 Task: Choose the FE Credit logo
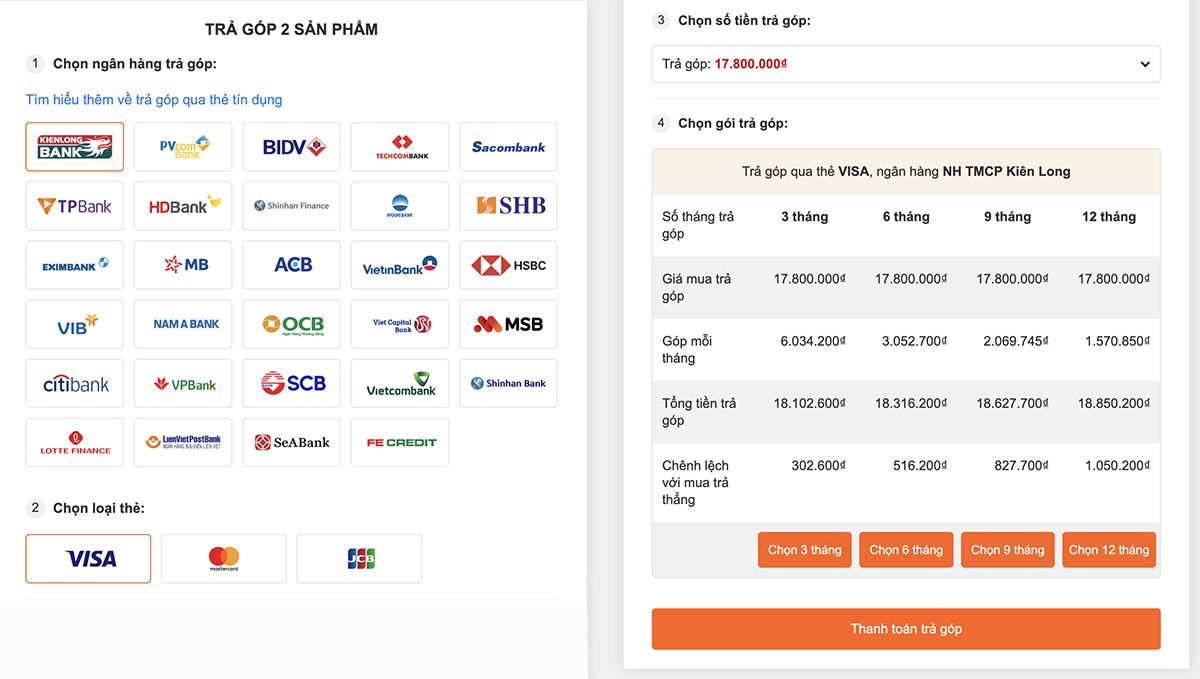[400, 442]
